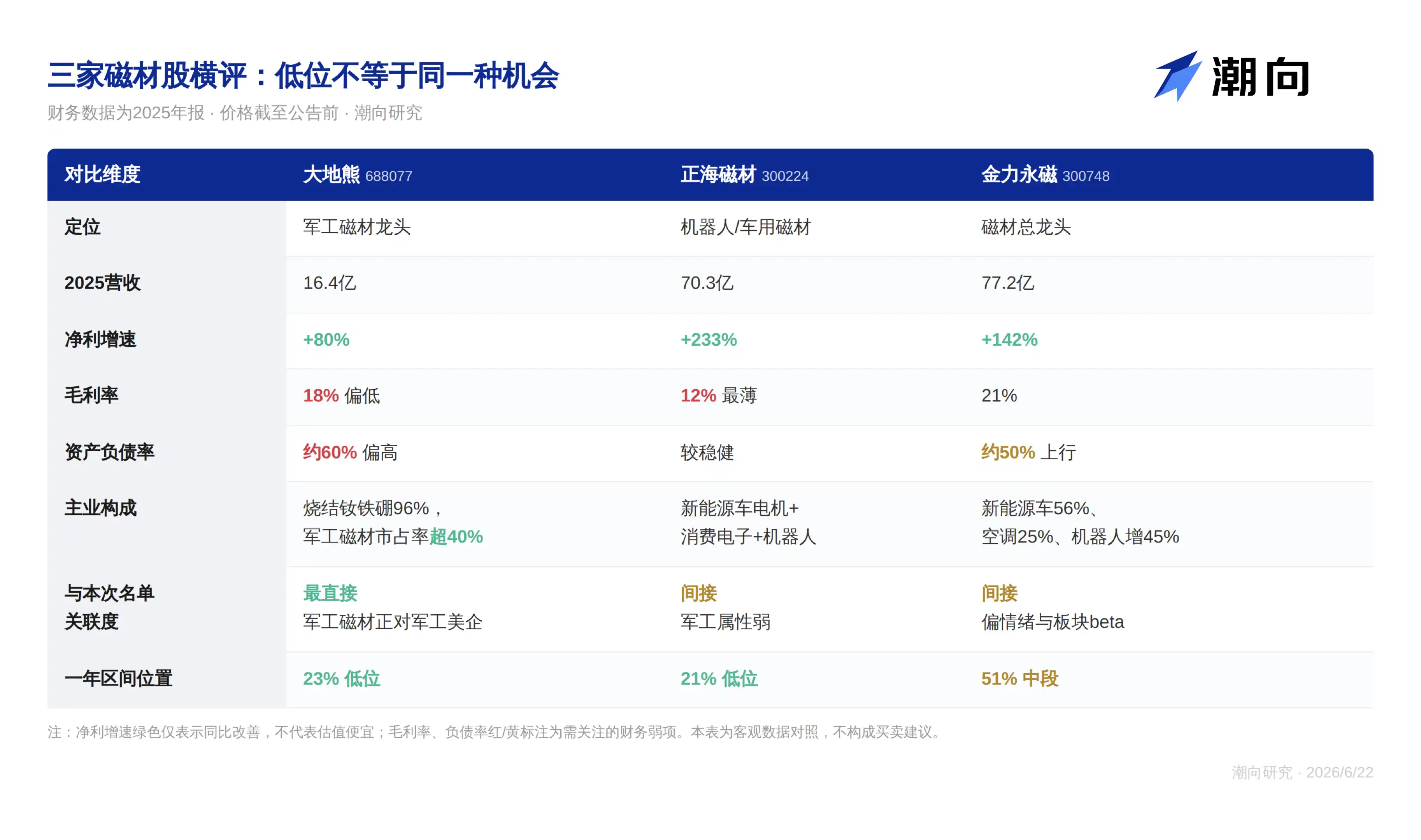Click the cell 约60% 偏高

coord(350,452)
